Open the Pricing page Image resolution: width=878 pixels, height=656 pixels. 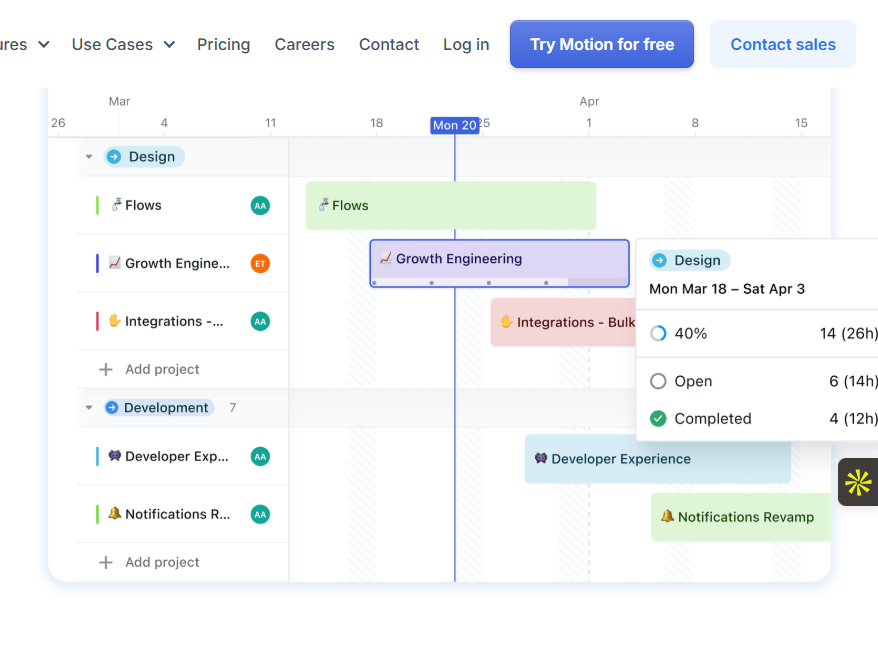point(223,45)
